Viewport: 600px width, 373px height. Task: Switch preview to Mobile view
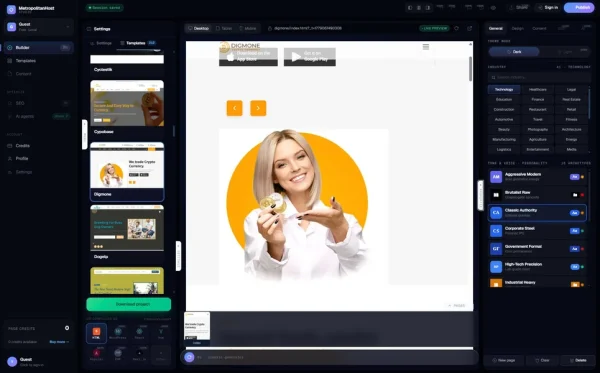click(248, 28)
